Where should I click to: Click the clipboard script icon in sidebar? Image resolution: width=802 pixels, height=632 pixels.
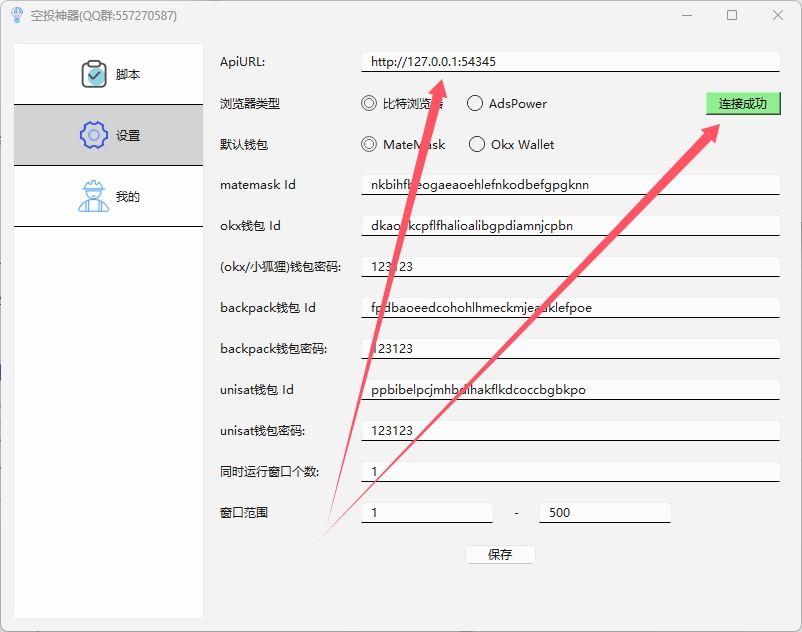point(93,75)
